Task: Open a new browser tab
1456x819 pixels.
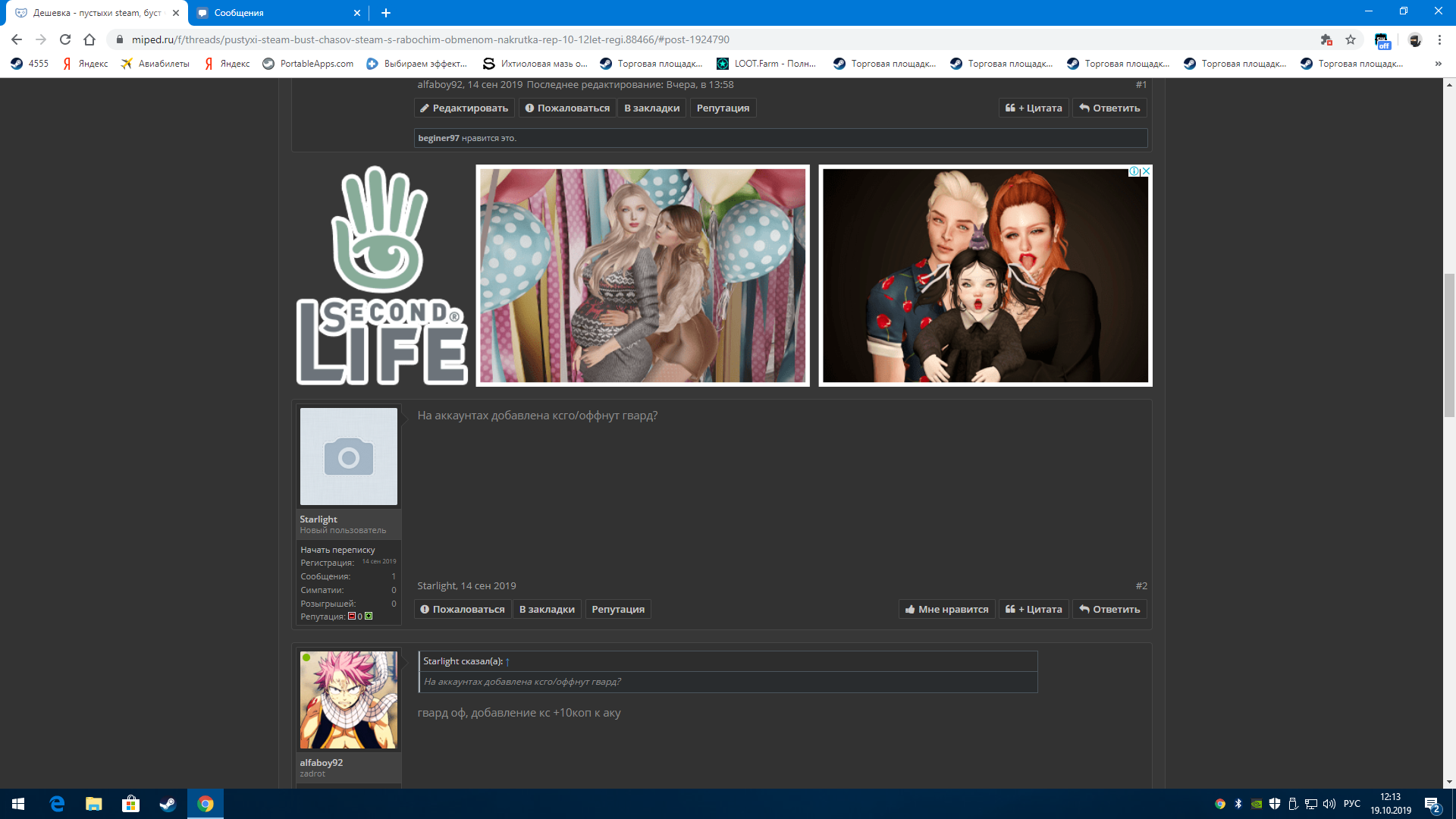Action: tap(386, 13)
